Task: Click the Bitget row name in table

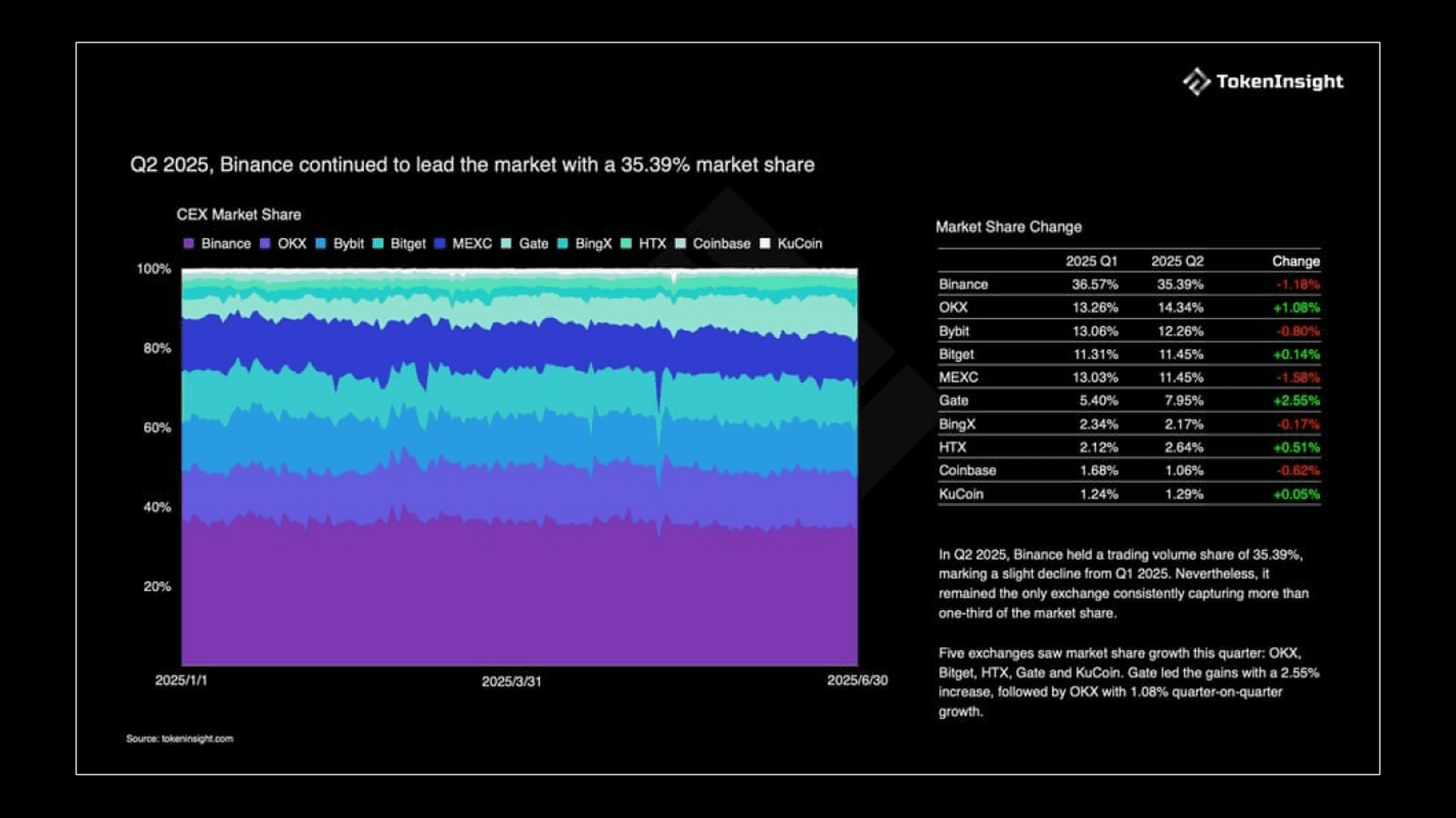Action: click(956, 354)
